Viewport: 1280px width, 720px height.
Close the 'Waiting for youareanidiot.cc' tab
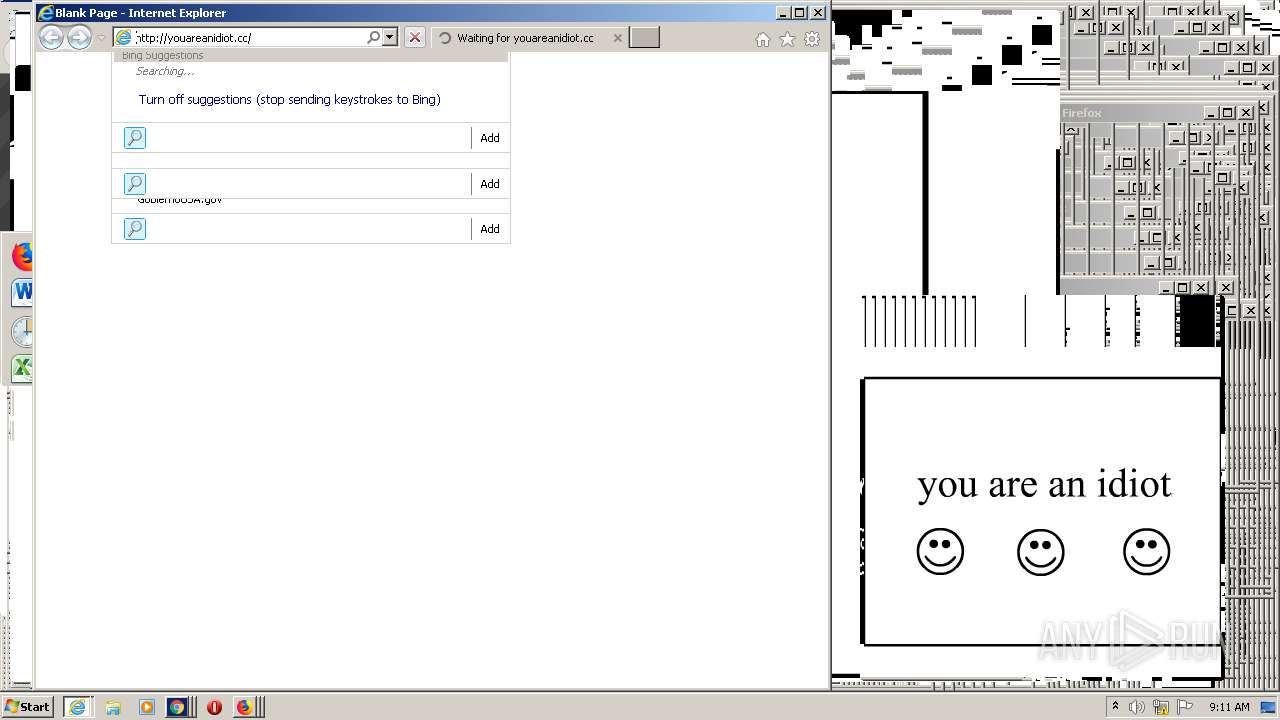point(618,38)
